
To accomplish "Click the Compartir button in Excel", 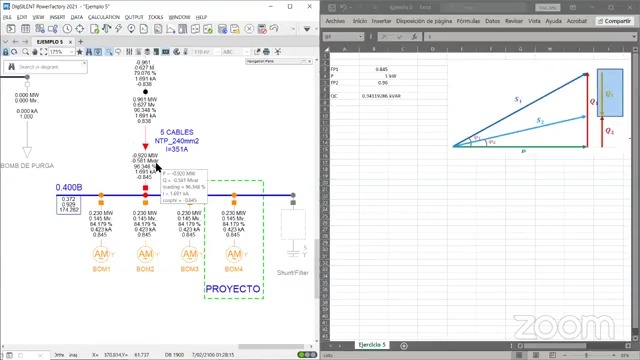I will point(614,21).
